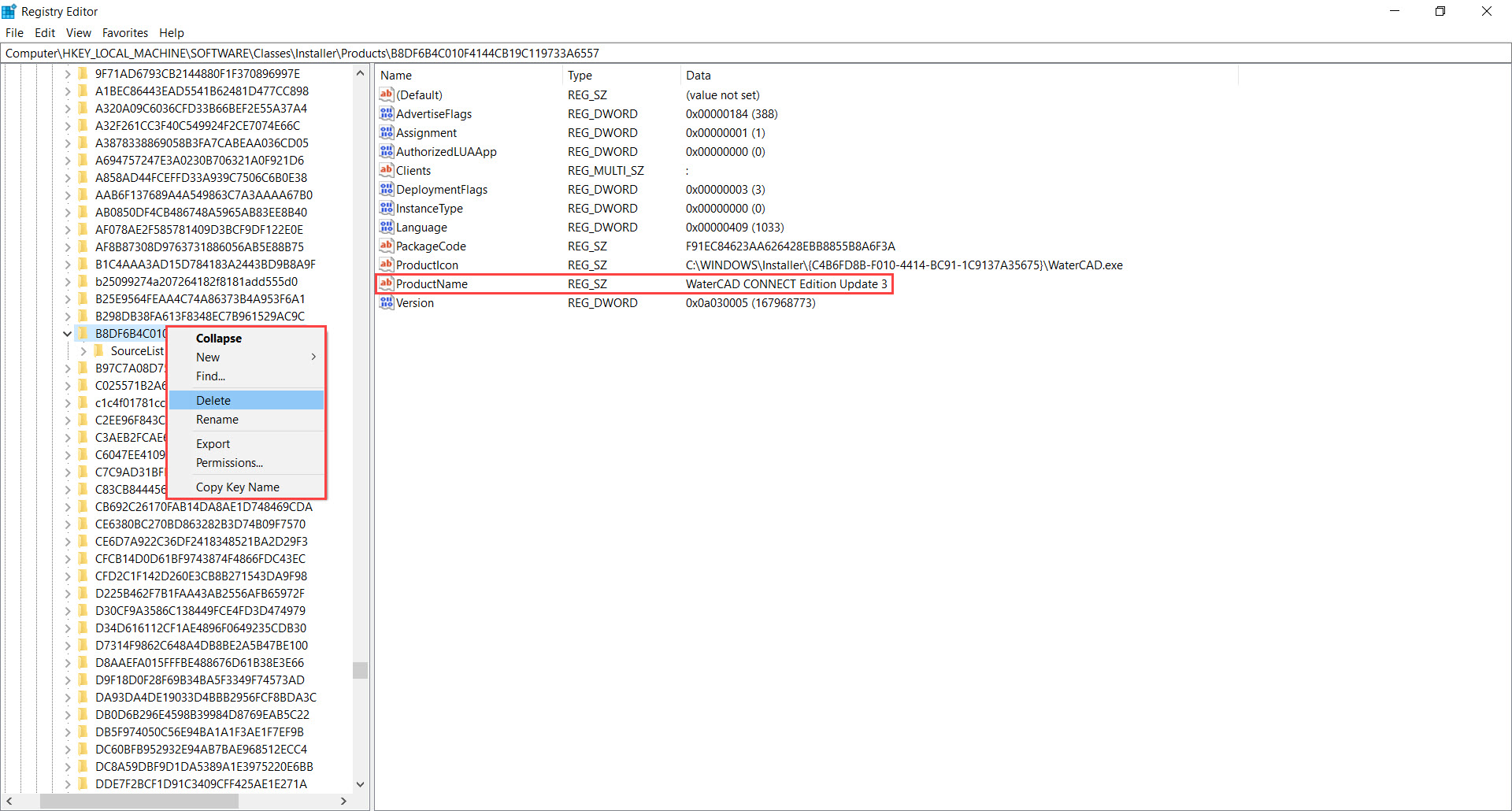Choose Collapse in the context menu
The width and height of the screenshot is (1512, 811).
[246, 338]
